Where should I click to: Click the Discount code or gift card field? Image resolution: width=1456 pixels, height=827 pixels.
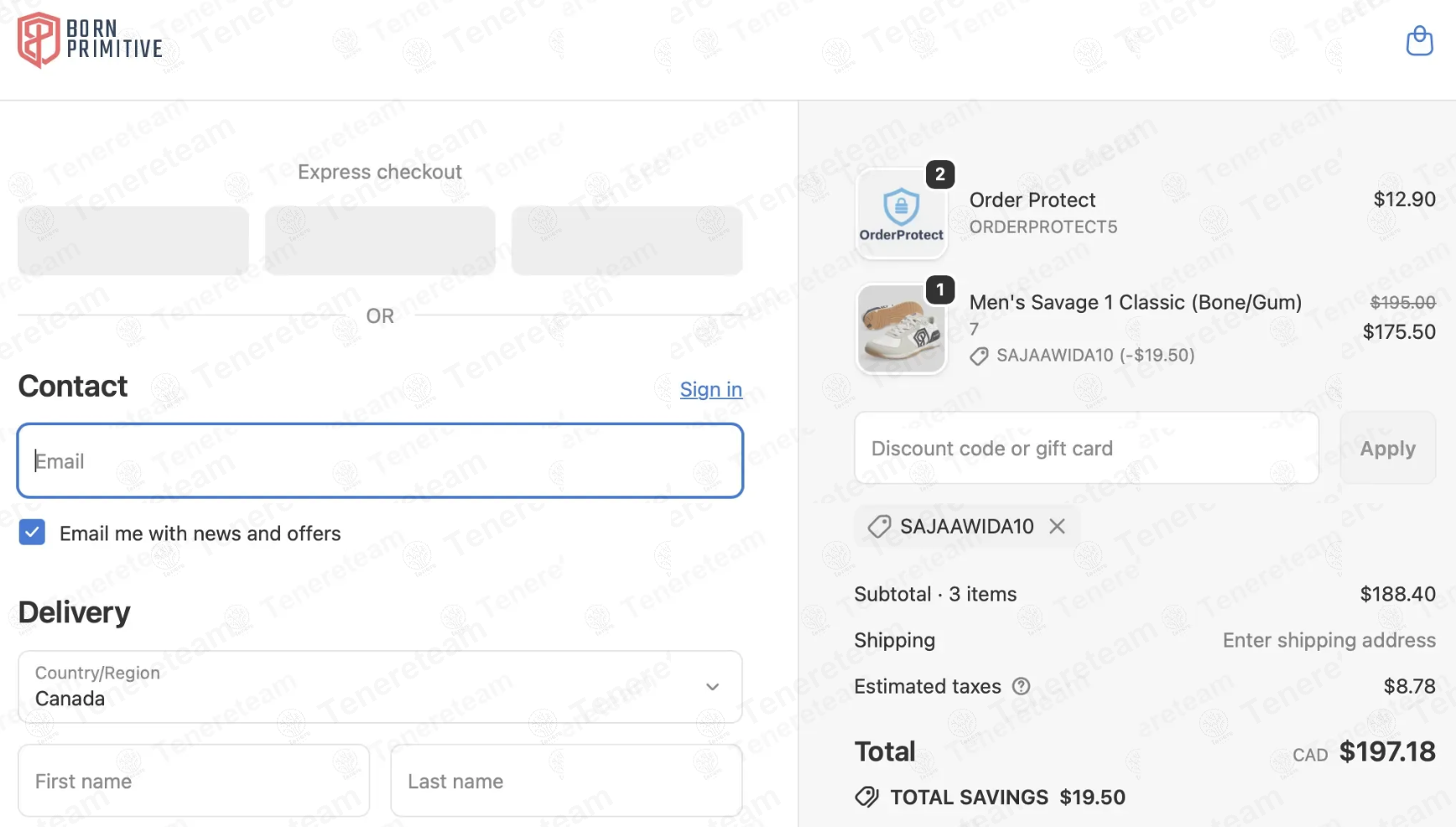[x=1085, y=448]
